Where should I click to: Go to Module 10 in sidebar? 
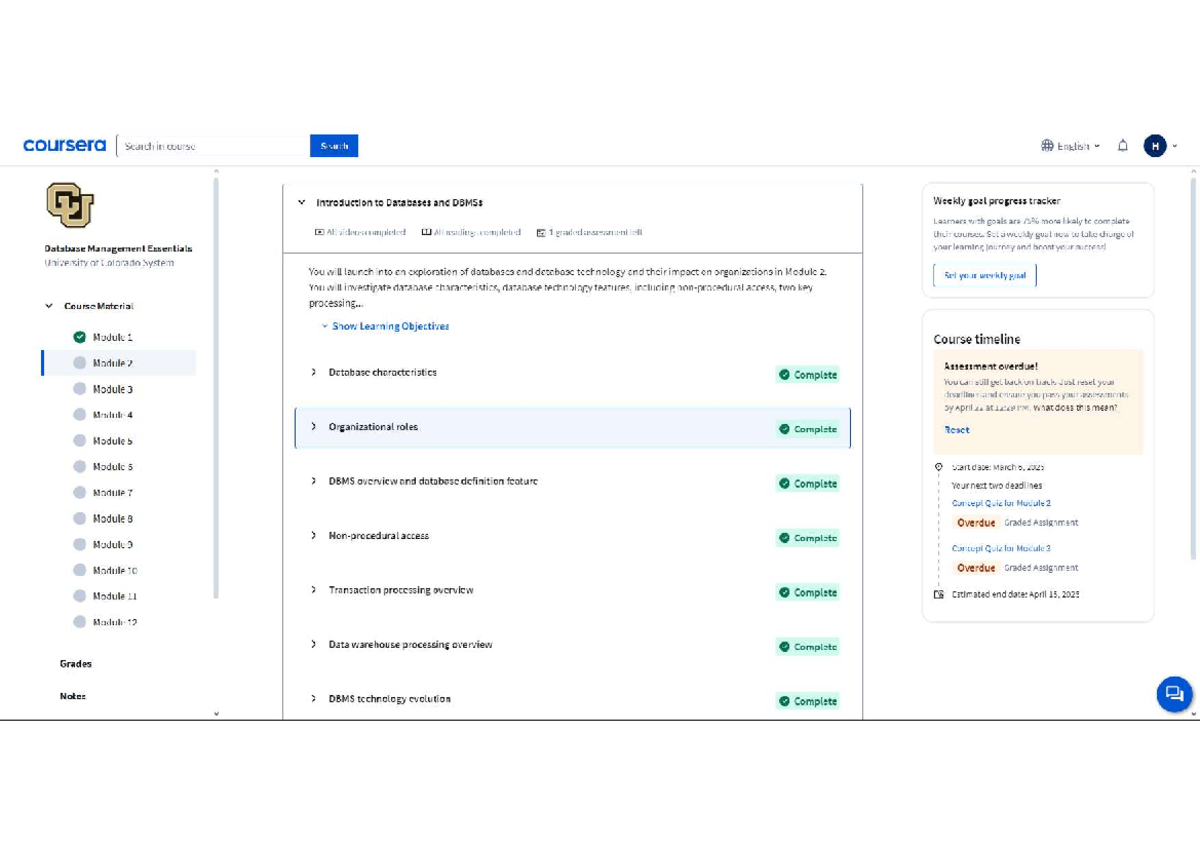point(115,570)
